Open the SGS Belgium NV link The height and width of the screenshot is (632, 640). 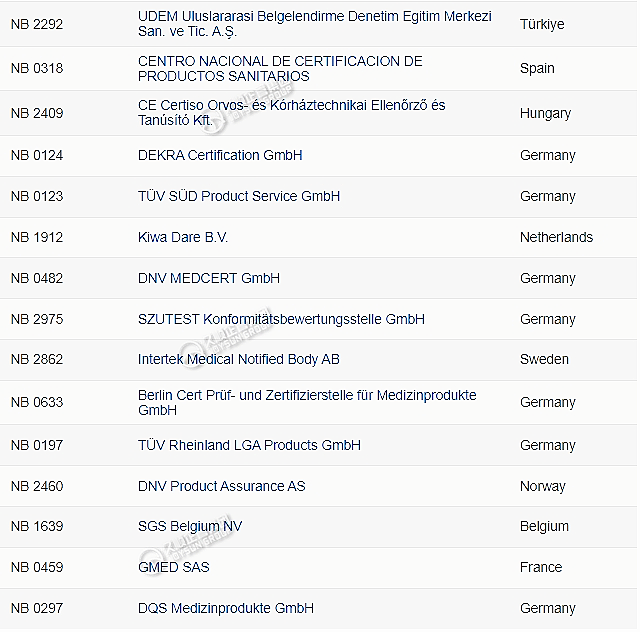[190, 526]
